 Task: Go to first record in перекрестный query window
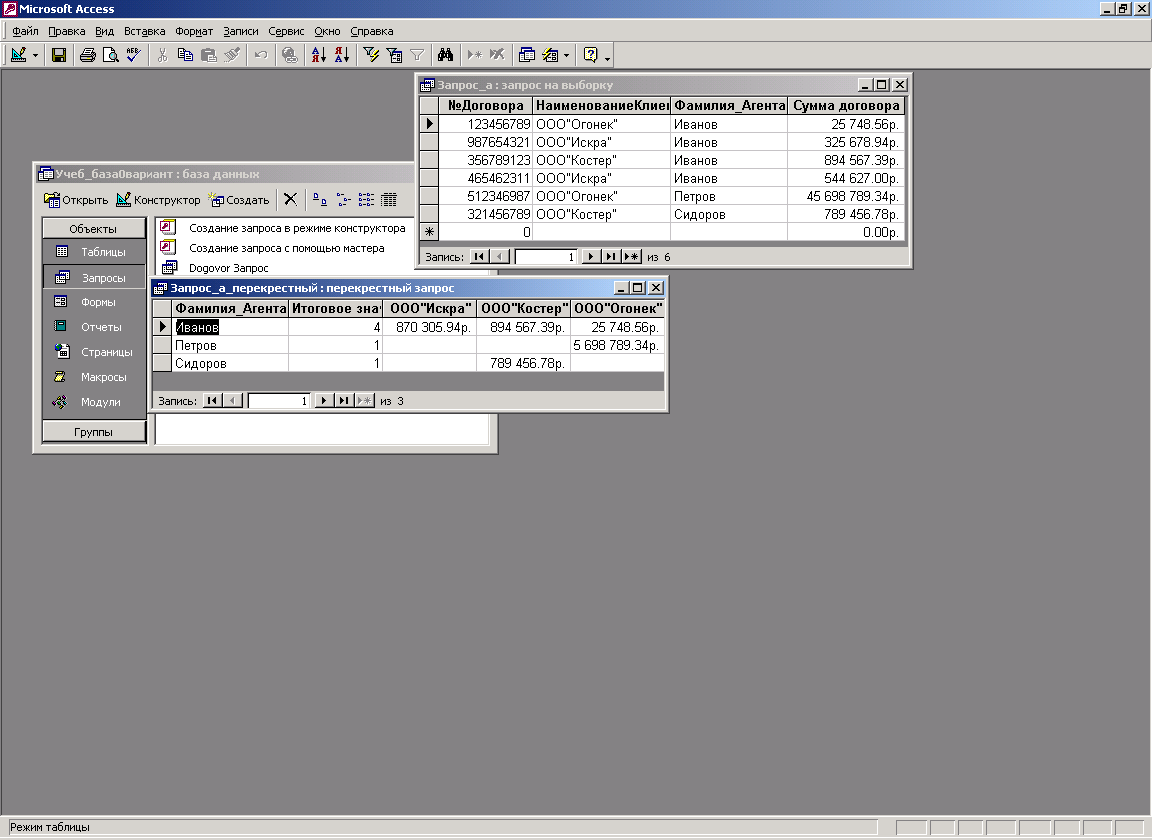click(212, 401)
